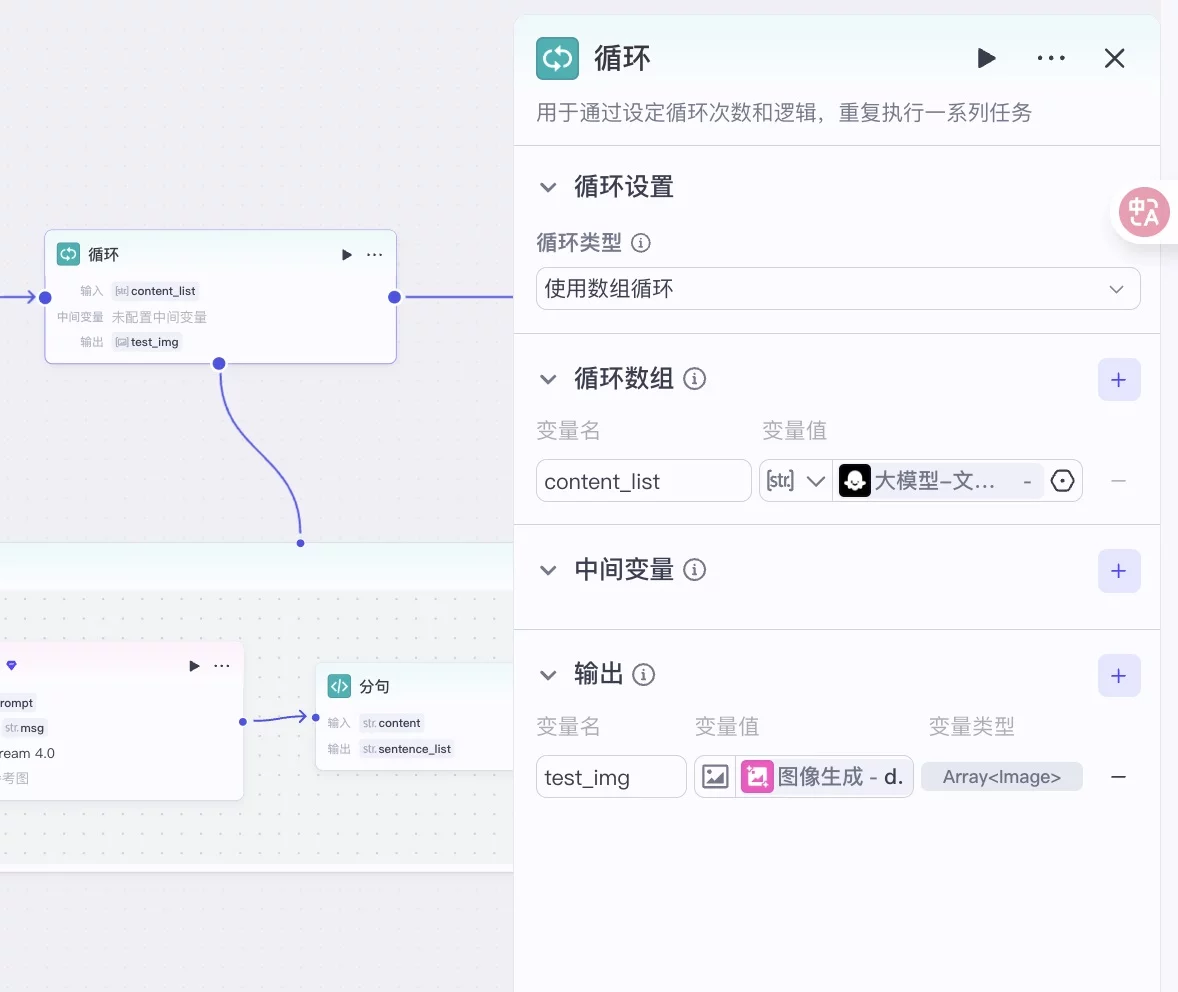The image size is (1178, 992).
Task: Click the image type icon next to 图像生成
Action: click(x=716, y=777)
